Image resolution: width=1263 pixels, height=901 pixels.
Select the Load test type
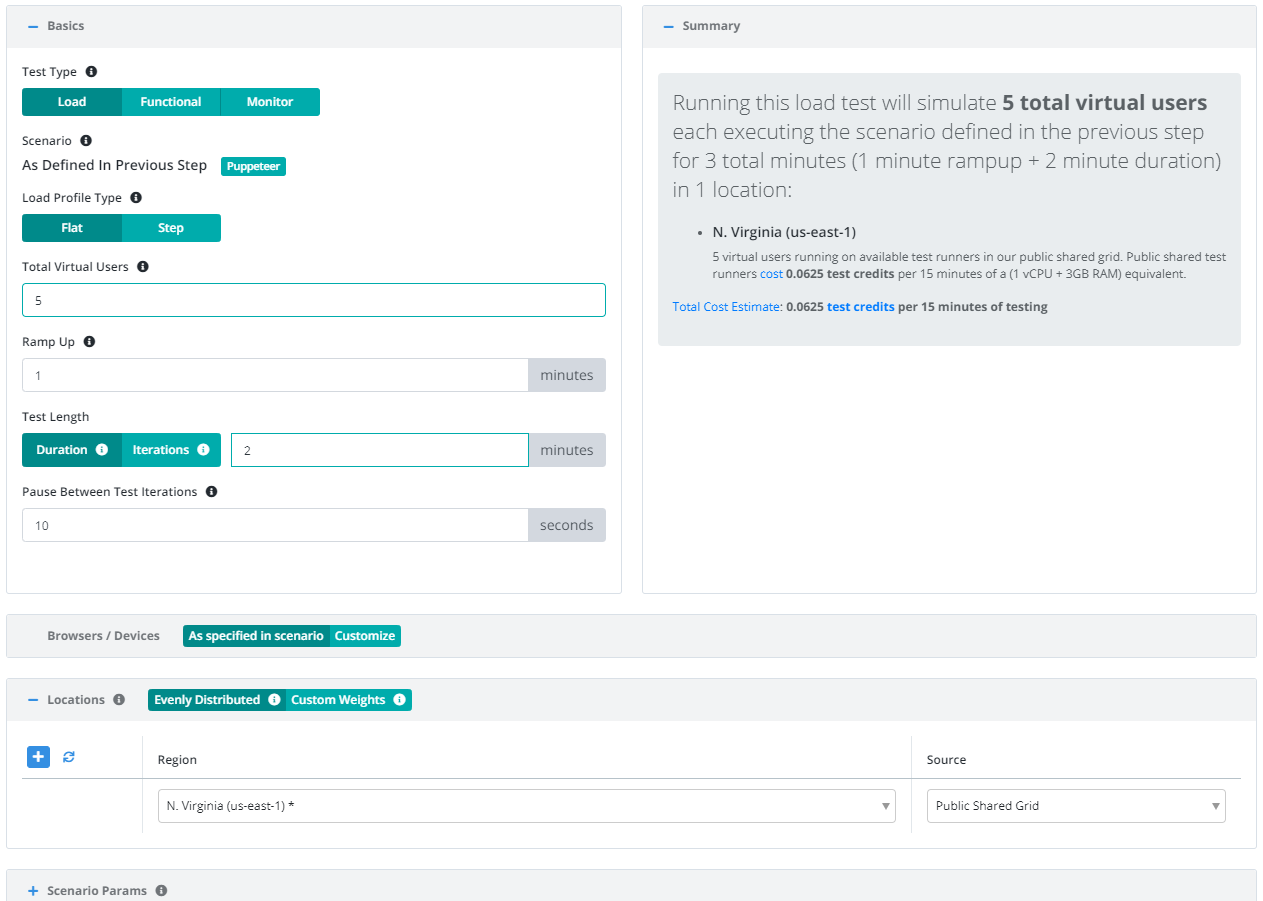pyautogui.click(x=72, y=102)
